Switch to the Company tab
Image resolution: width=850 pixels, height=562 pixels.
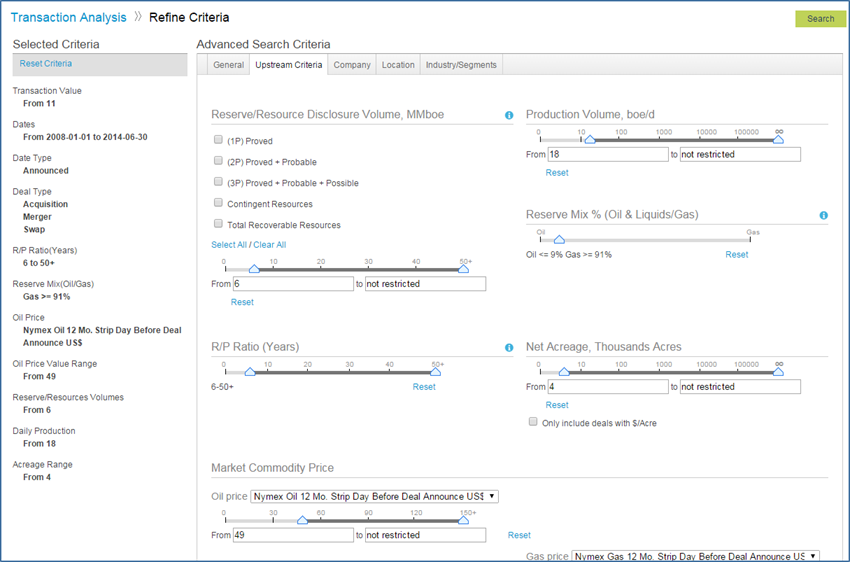[352, 65]
